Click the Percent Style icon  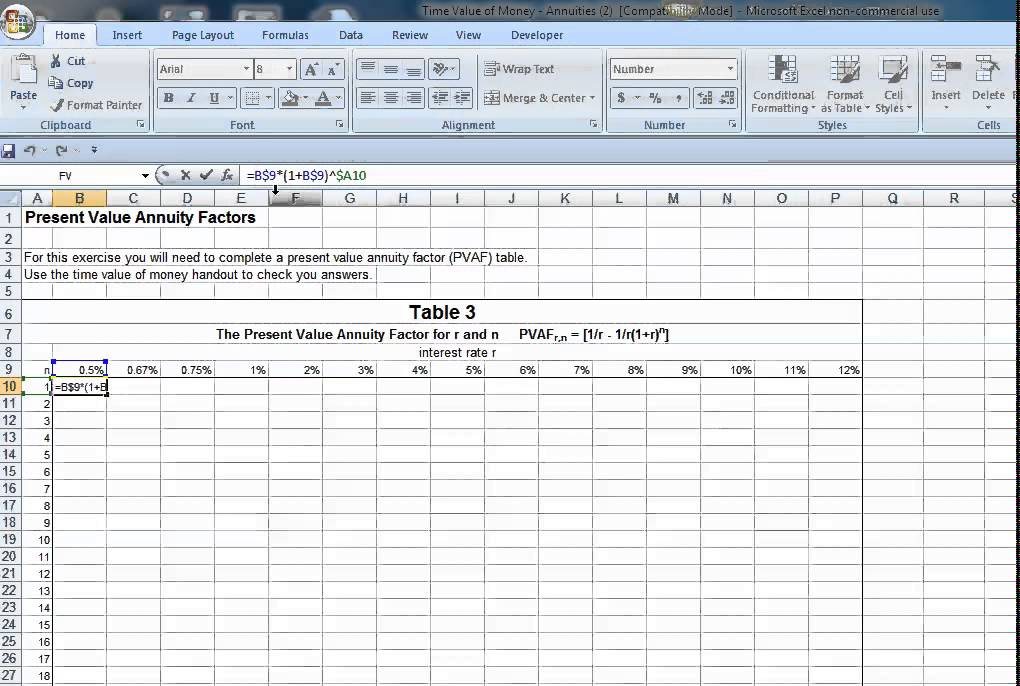[655, 98]
